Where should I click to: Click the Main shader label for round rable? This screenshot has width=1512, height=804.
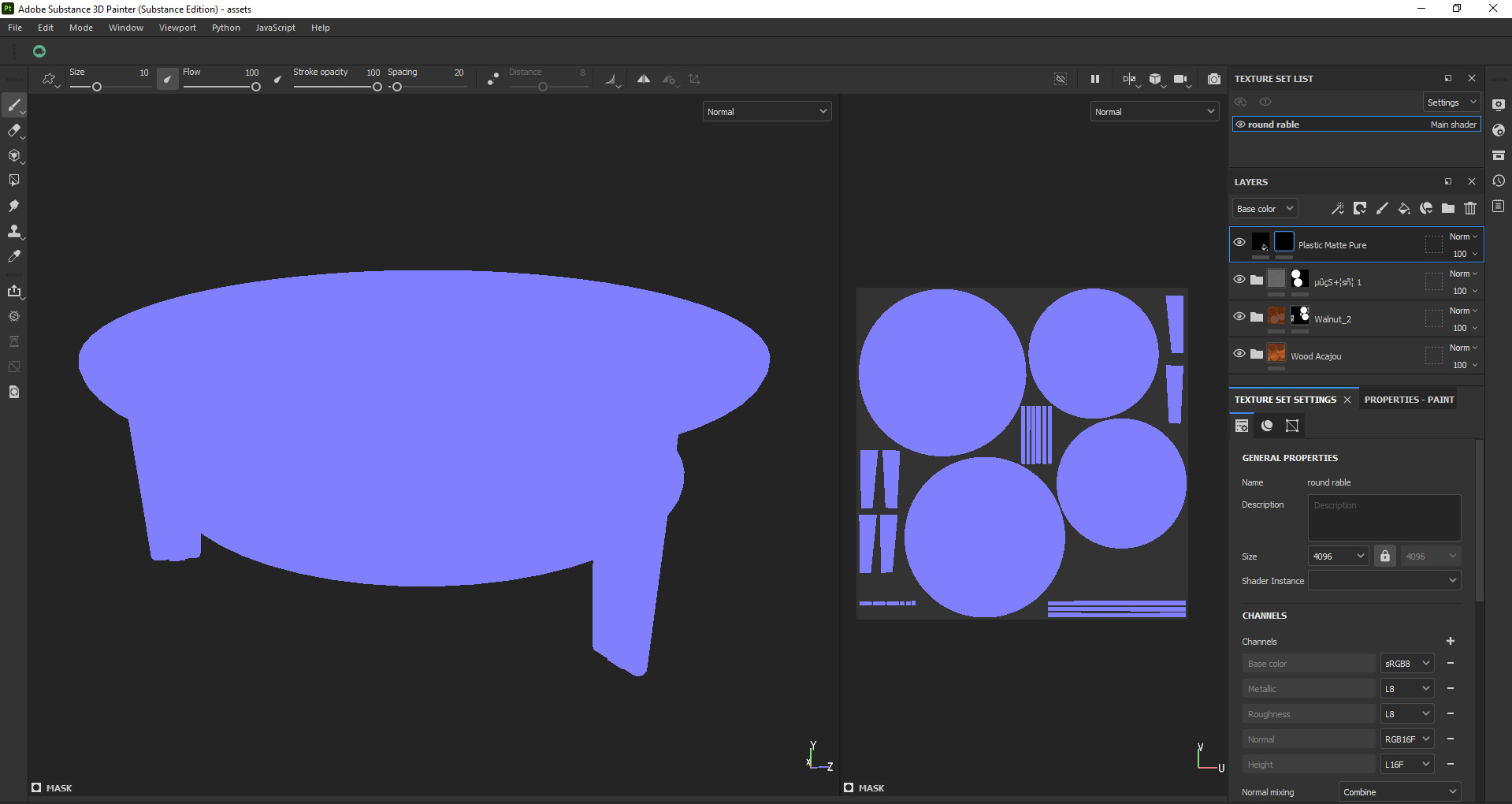pos(1454,125)
